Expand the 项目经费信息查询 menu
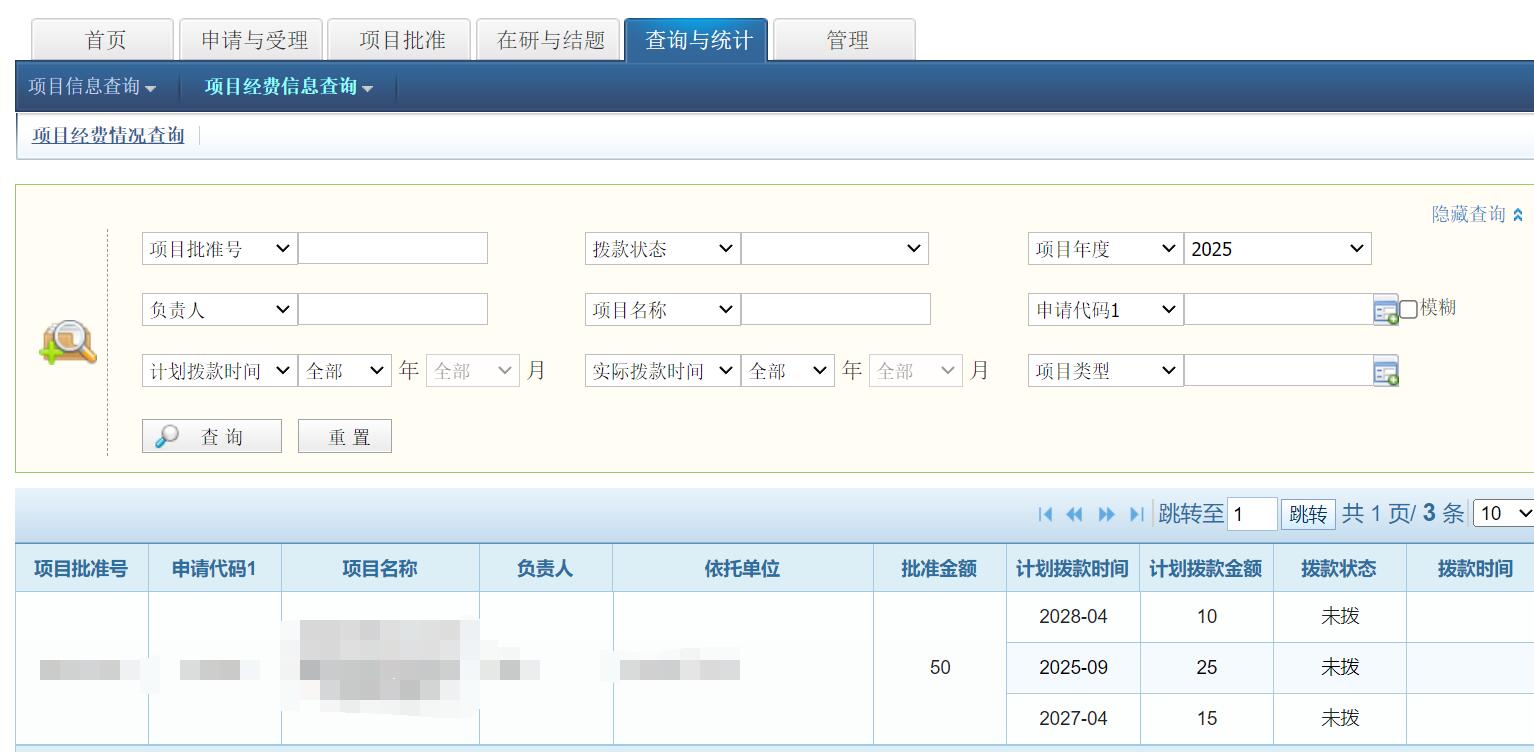This screenshot has height=752, width=1534. [x=288, y=87]
